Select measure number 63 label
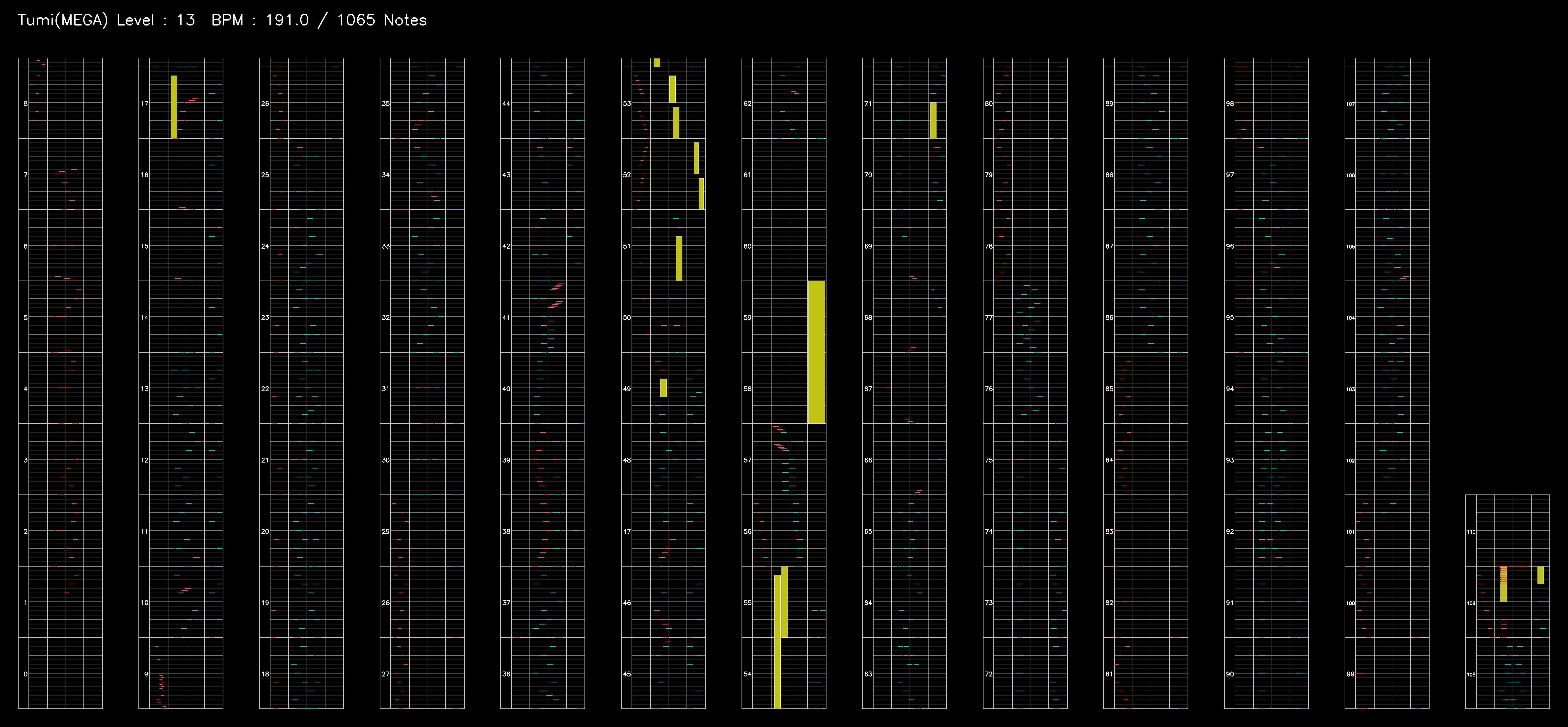 coord(868,674)
